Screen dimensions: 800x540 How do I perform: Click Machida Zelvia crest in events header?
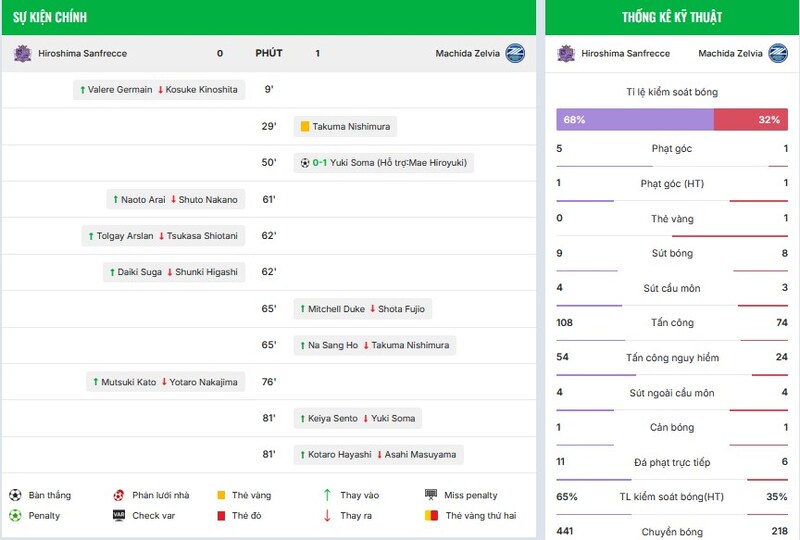pyautogui.click(x=515, y=53)
